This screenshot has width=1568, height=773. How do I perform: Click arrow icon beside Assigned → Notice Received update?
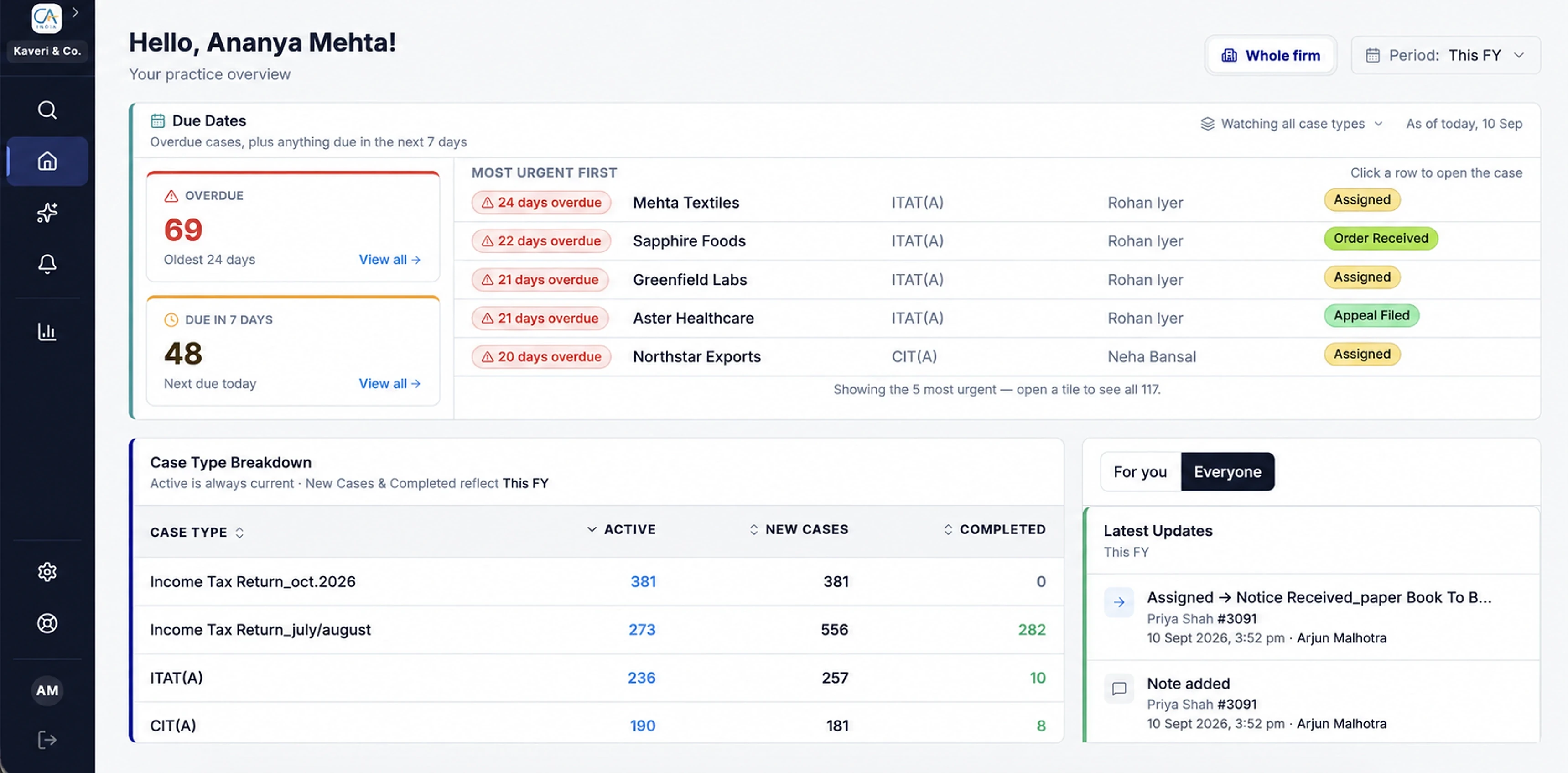1119,602
